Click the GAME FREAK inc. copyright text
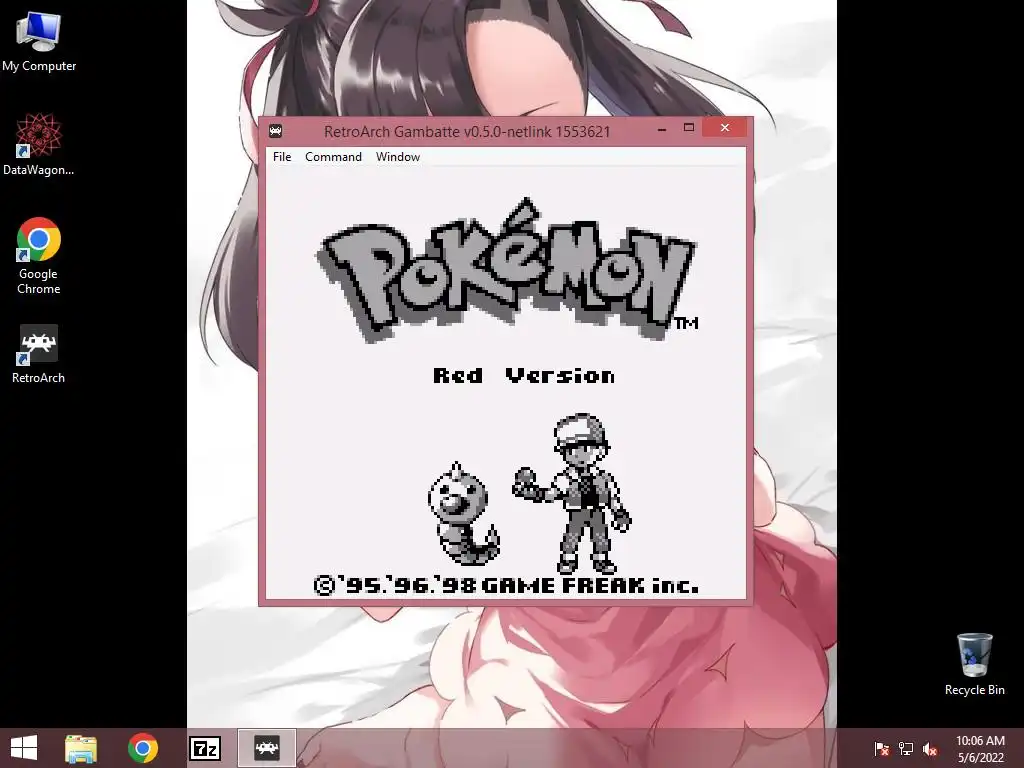Image resolution: width=1024 pixels, height=768 pixels. pos(506,585)
